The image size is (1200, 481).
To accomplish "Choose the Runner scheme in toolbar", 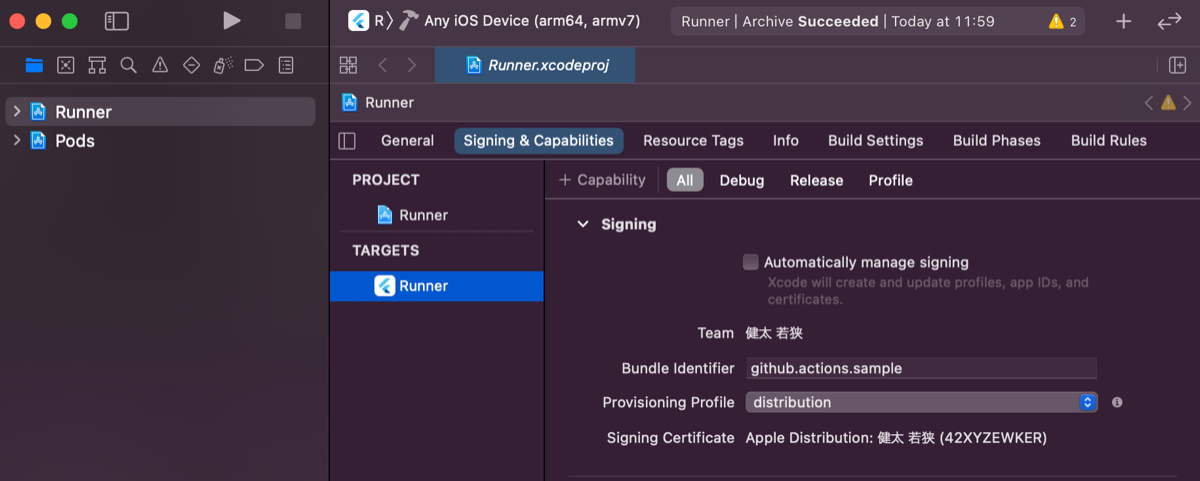I will coord(365,20).
